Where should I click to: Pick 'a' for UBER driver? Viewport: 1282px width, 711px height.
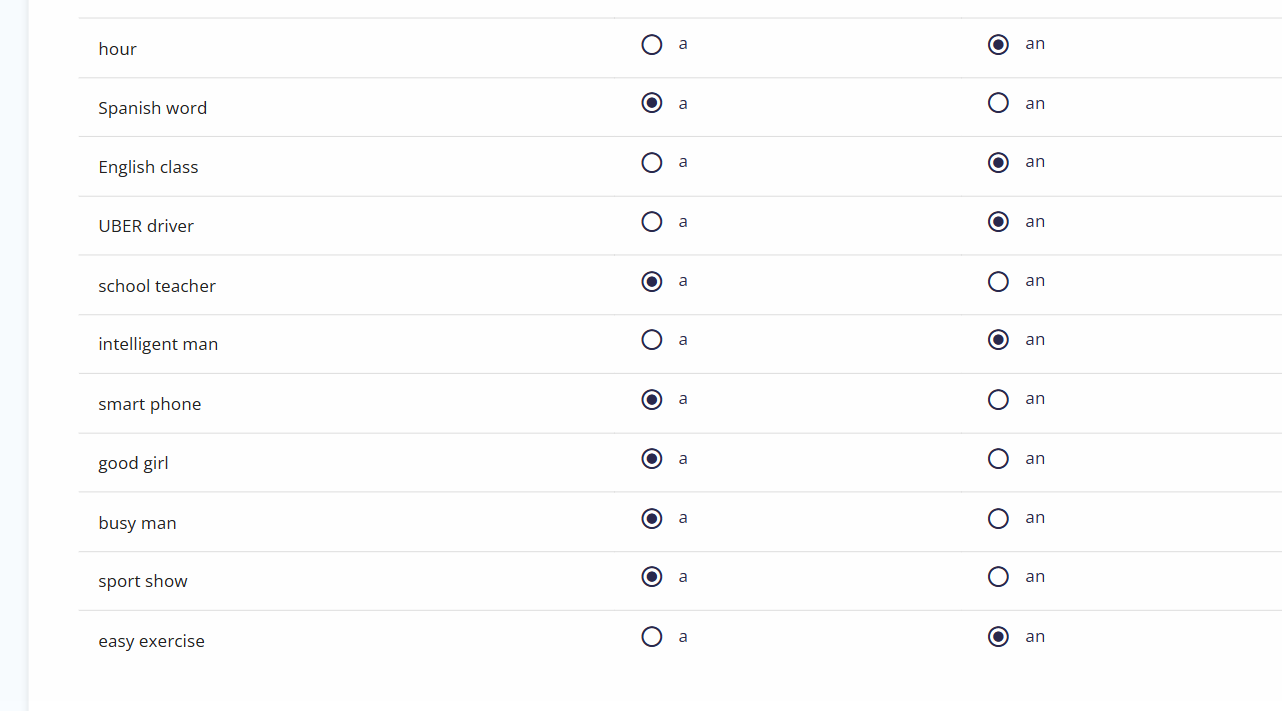tap(652, 222)
